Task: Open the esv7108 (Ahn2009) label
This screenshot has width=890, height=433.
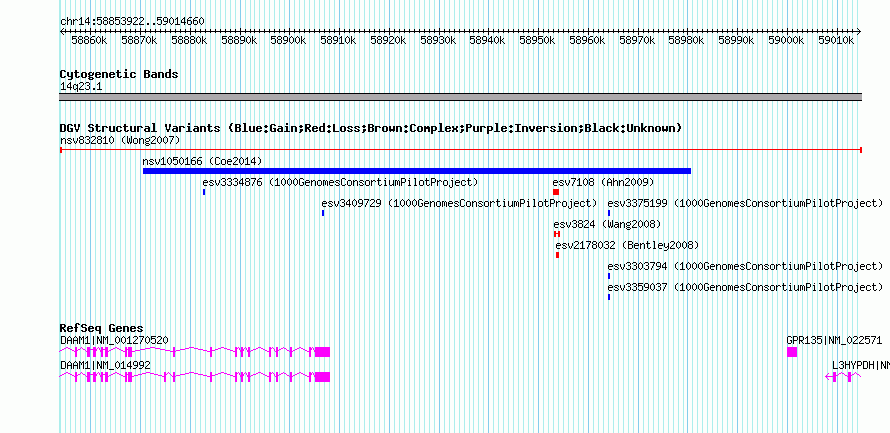Action: click(x=603, y=182)
